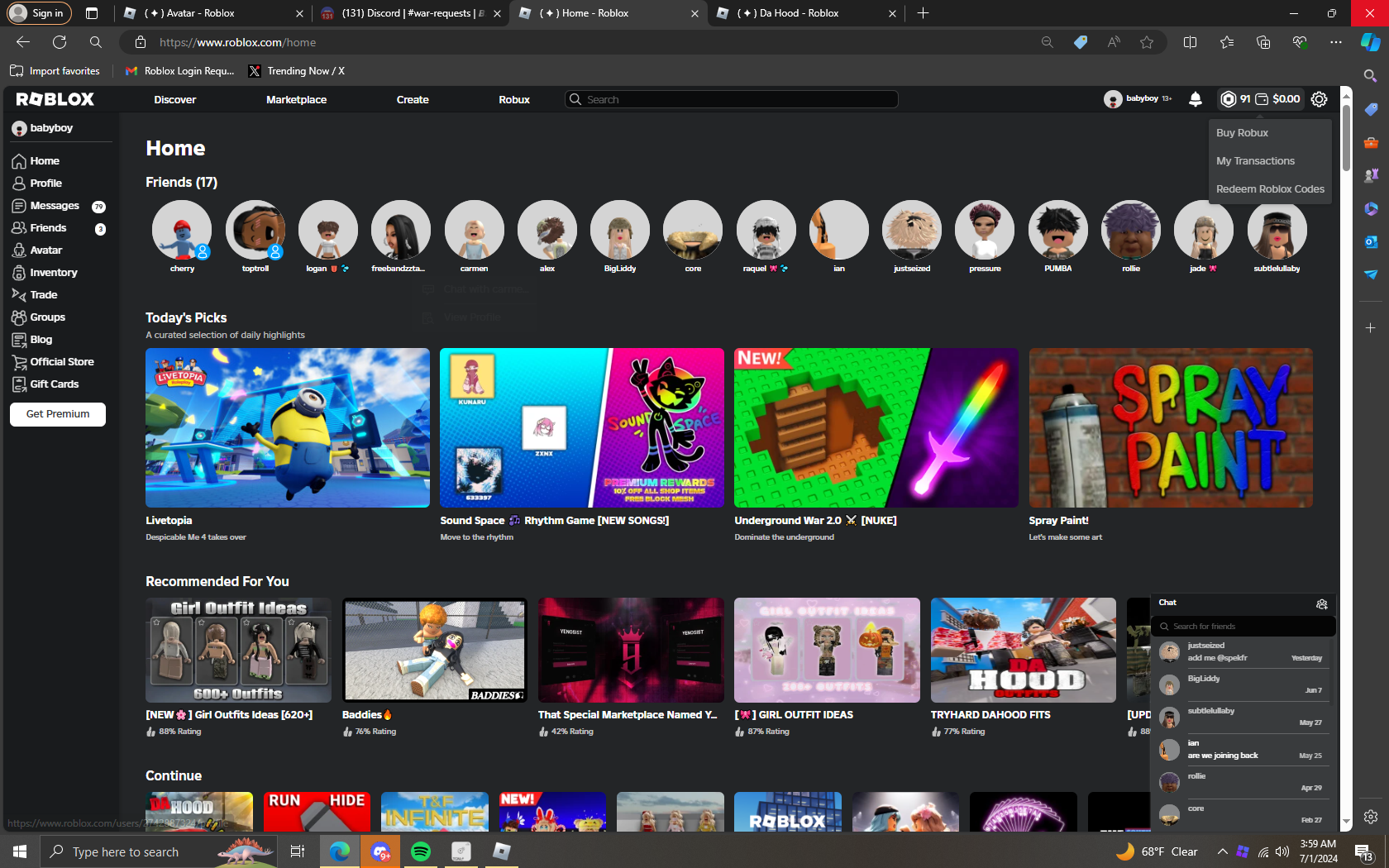This screenshot has width=1389, height=868.
Task: Open the tab actions menu icon
Action: coord(92,13)
